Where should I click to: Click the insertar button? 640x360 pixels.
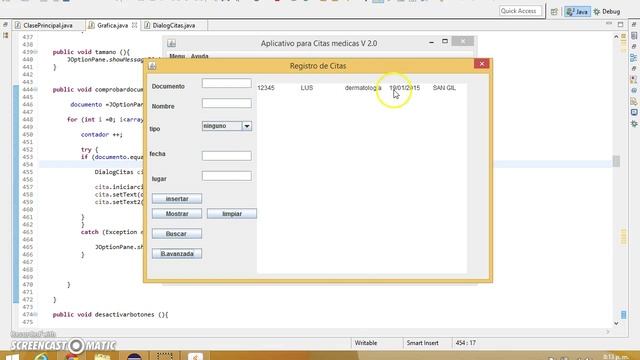click(177, 199)
